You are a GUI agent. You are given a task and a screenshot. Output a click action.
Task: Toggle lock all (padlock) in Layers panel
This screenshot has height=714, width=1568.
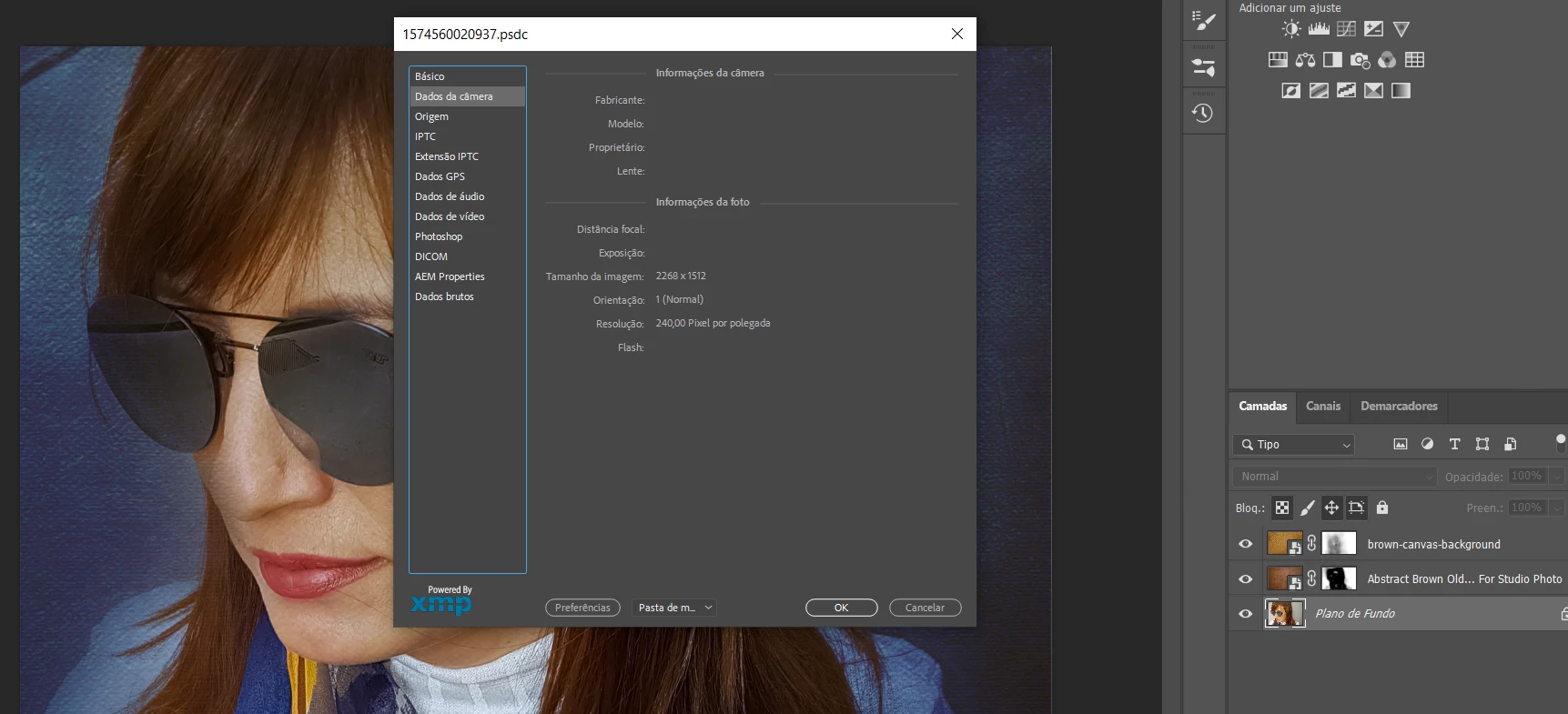click(1382, 508)
